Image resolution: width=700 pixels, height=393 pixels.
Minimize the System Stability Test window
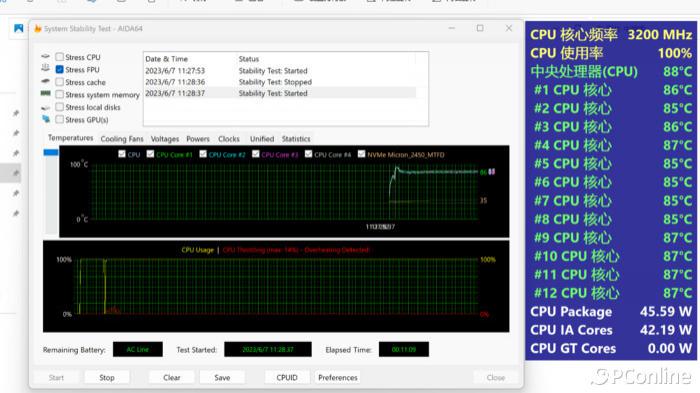(x=452, y=28)
